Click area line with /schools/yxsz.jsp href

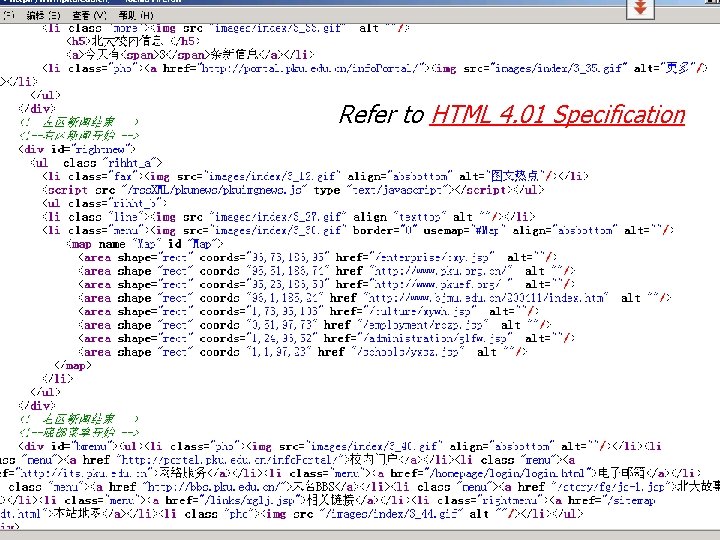(x=303, y=352)
